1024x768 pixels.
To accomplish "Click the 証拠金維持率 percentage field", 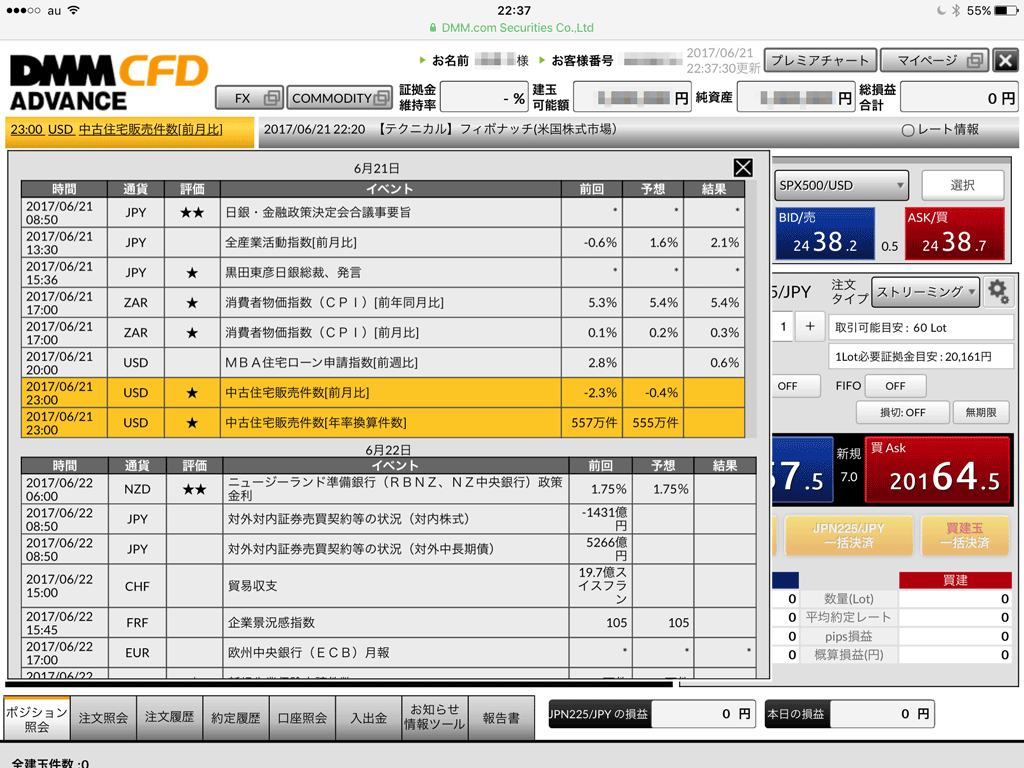I will [x=484, y=98].
